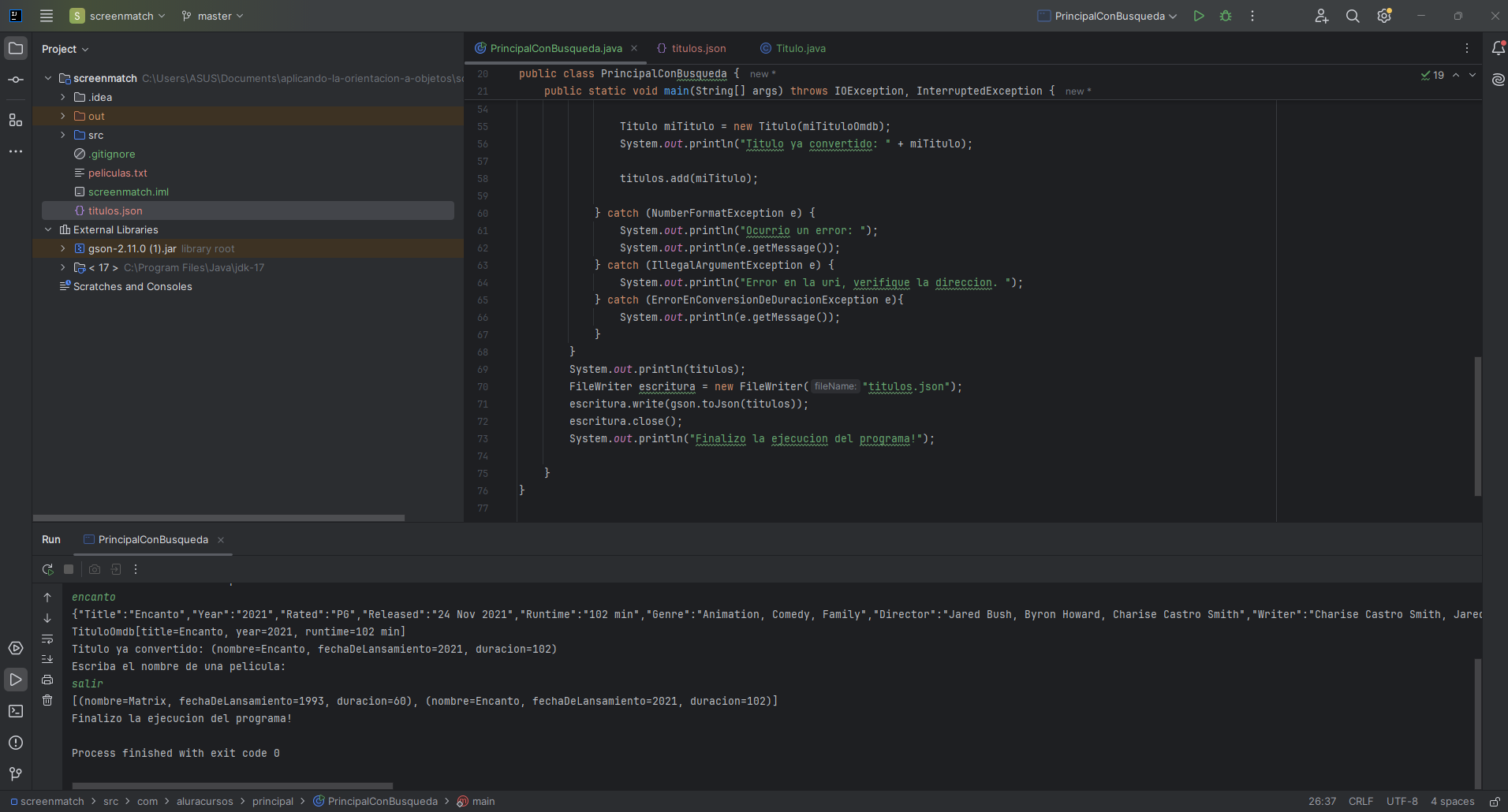1508x812 pixels.
Task: Click the 26:37 caret position indicator
Action: pos(1322,801)
